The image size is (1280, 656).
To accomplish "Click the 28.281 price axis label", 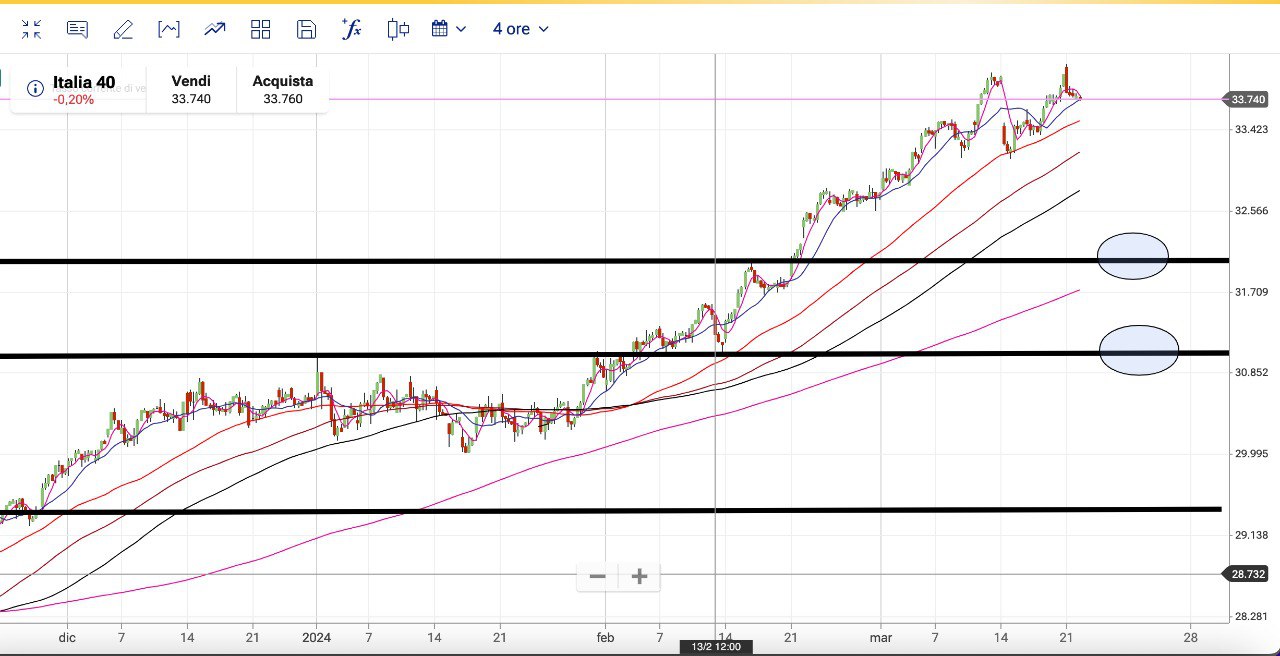I will pos(1250,617).
